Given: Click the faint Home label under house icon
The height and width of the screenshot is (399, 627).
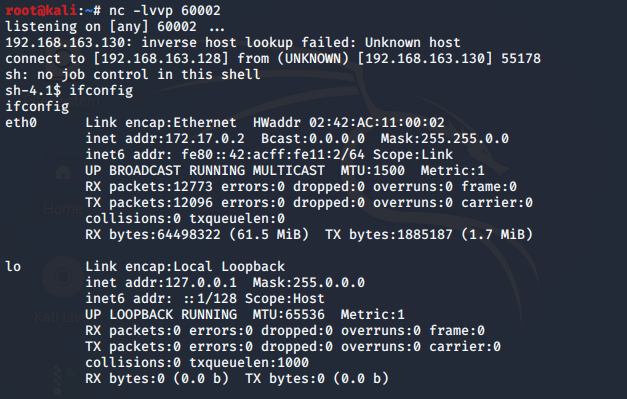Looking at the screenshot, I should point(63,209).
